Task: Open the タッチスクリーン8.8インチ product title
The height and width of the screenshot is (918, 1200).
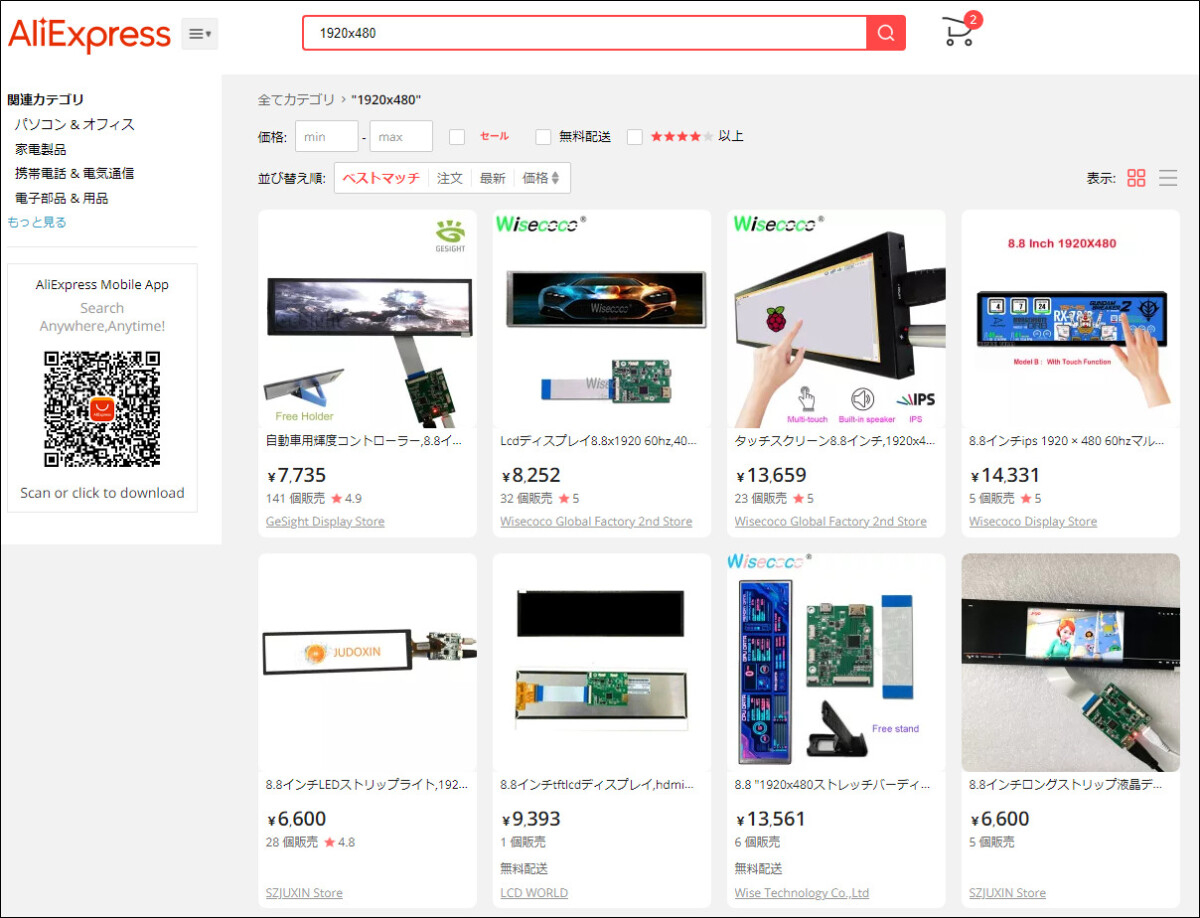Action: [836, 440]
